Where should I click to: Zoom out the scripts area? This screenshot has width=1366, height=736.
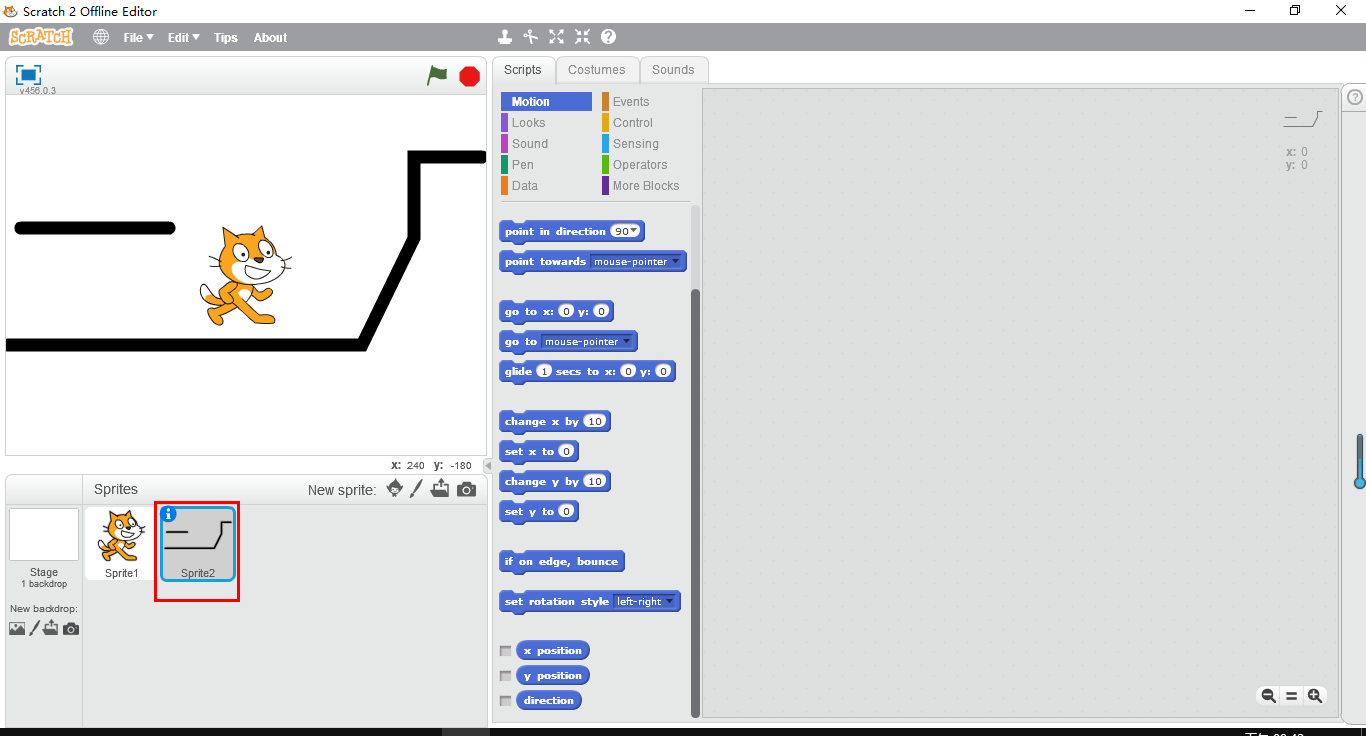coord(1268,696)
